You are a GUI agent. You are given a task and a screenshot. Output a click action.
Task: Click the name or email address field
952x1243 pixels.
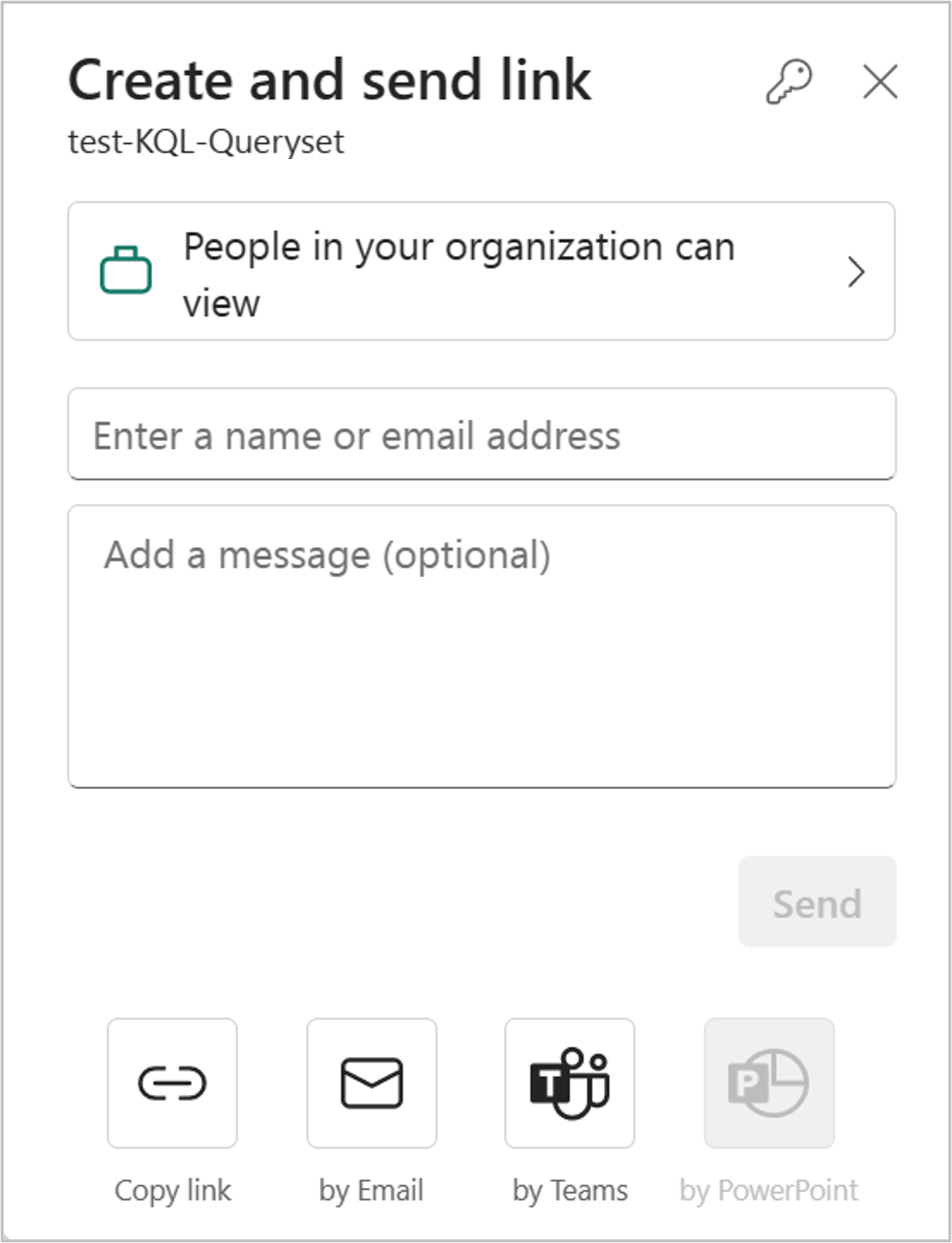click(x=480, y=434)
